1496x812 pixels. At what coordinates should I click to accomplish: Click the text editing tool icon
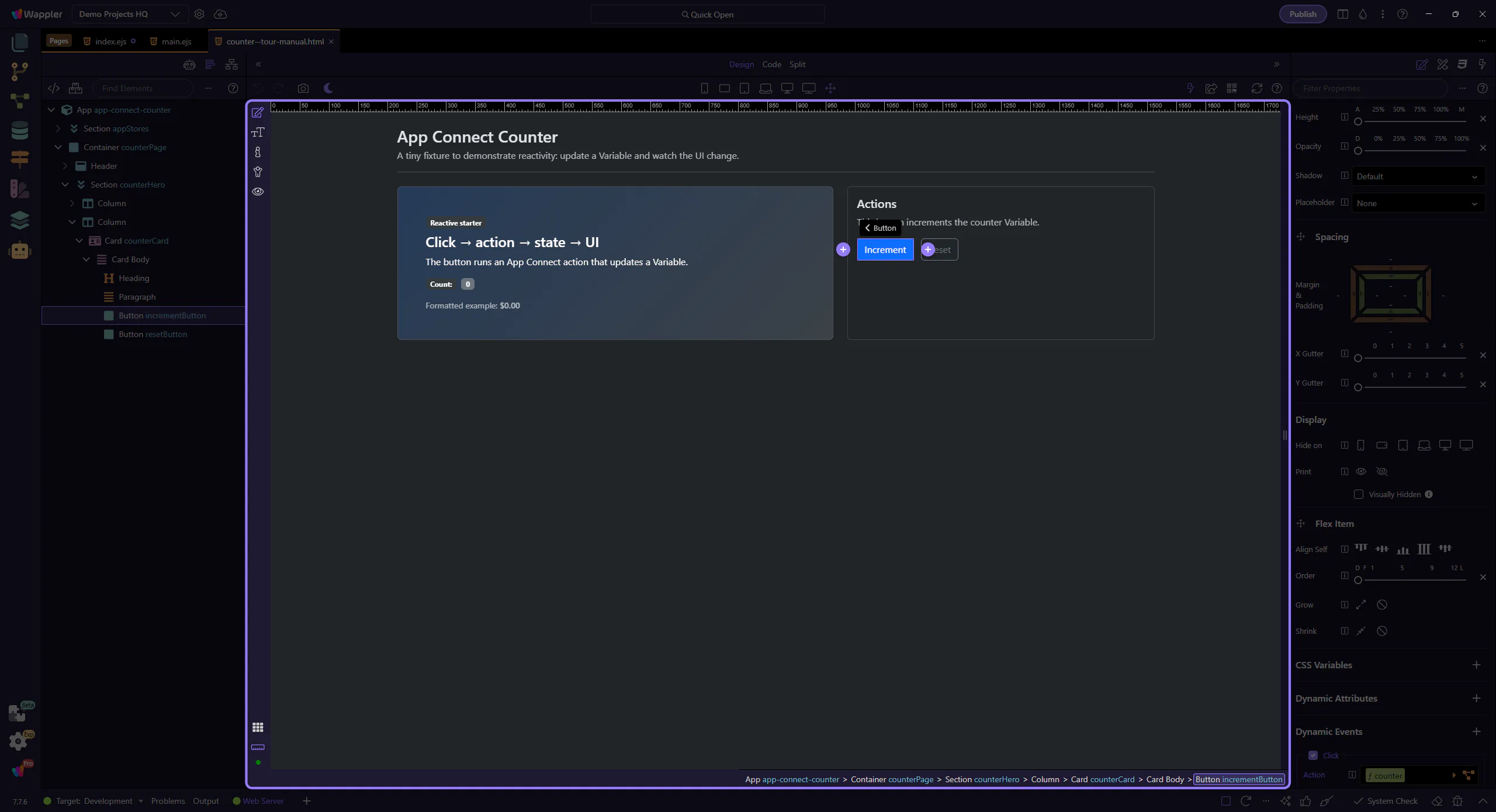[258, 132]
